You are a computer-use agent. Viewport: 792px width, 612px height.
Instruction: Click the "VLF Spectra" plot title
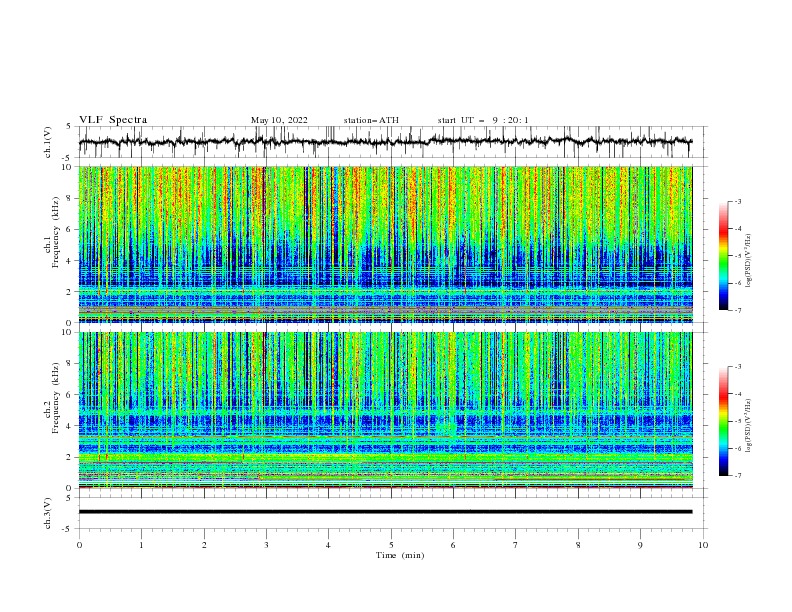(x=113, y=120)
